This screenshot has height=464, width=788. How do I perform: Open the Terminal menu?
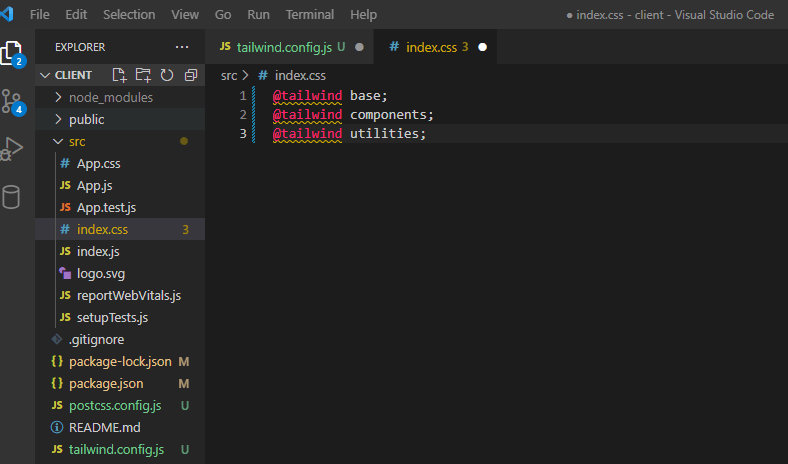pos(310,15)
